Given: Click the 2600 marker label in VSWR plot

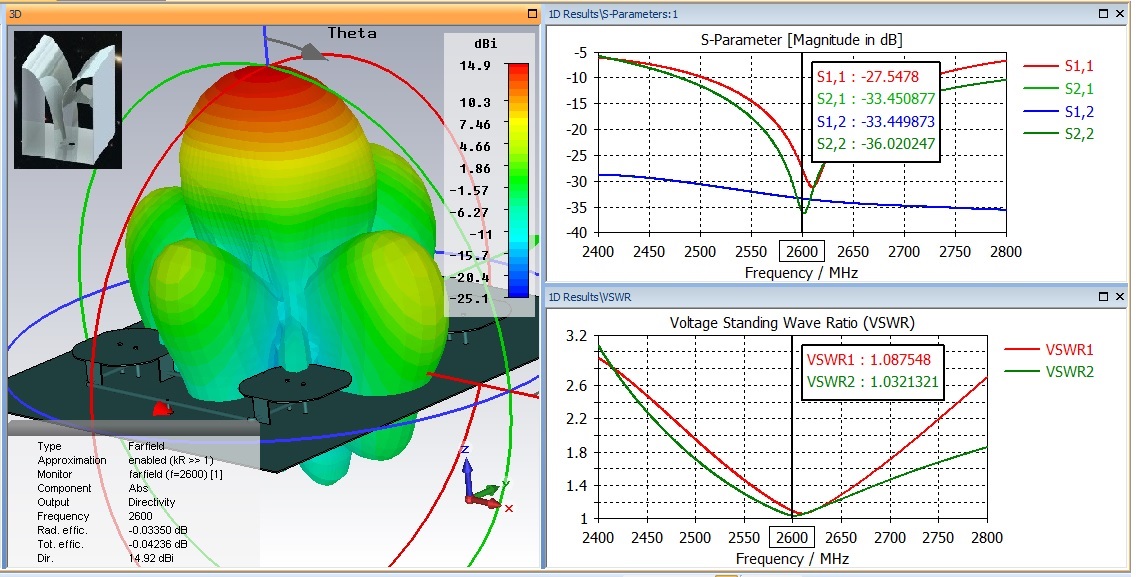Looking at the screenshot, I should pos(792,538).
